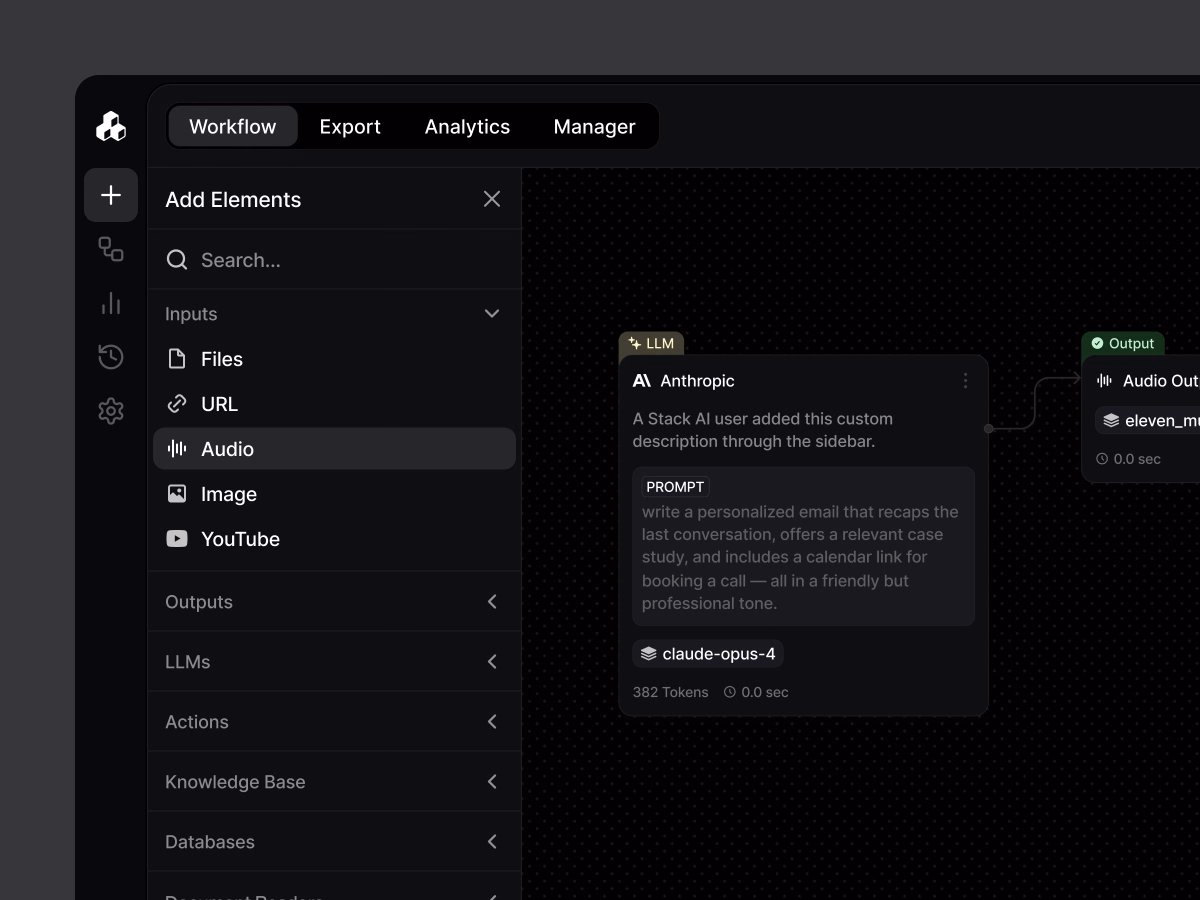The height and width of the screenshot is (900, 1200).
Task: Click the sparkle icon in LLM tag
Action: 634,343
